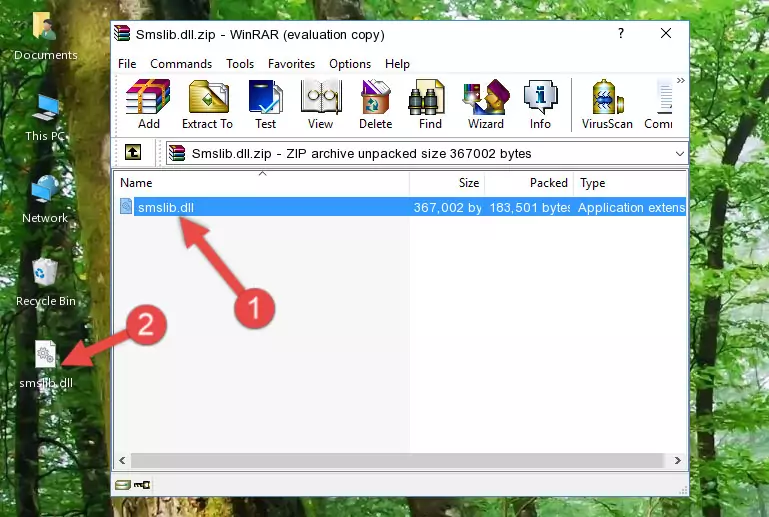Click the key password icon in status bar
Viewport: 769px width, 517px height.
[x=142, y=485]
